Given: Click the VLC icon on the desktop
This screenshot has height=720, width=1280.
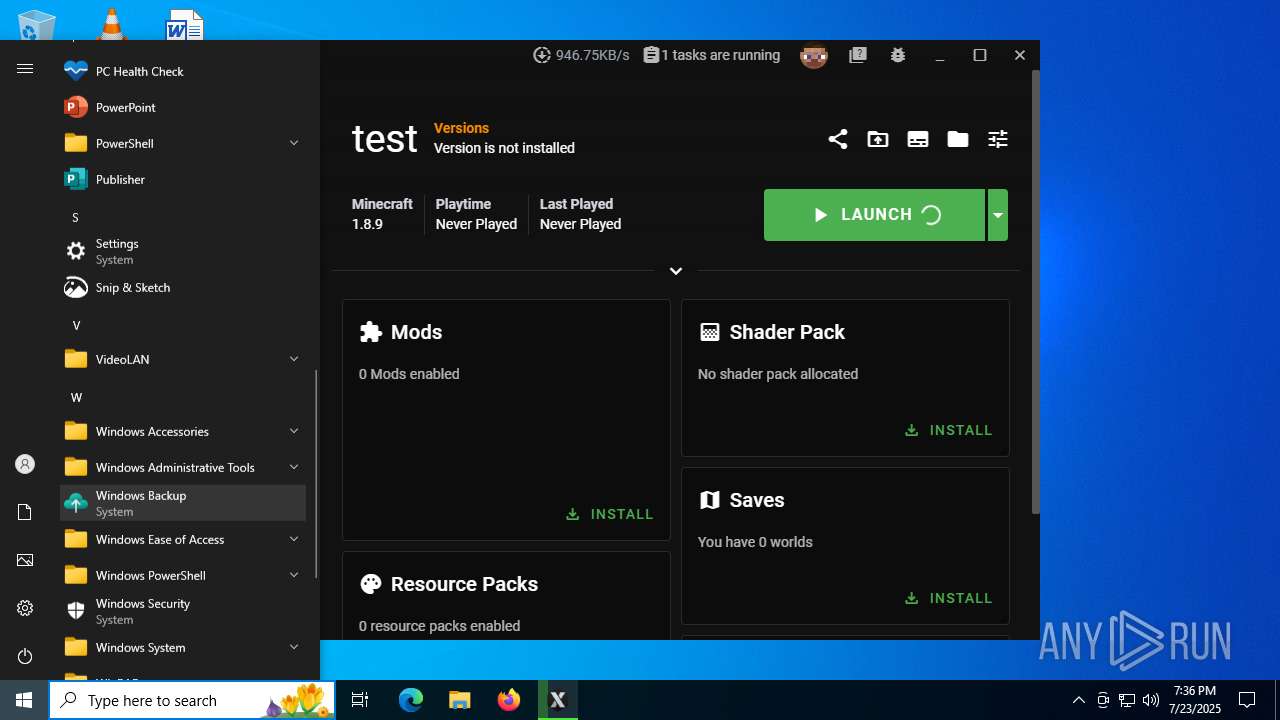Looking at the screenshot, I should 111,24.
